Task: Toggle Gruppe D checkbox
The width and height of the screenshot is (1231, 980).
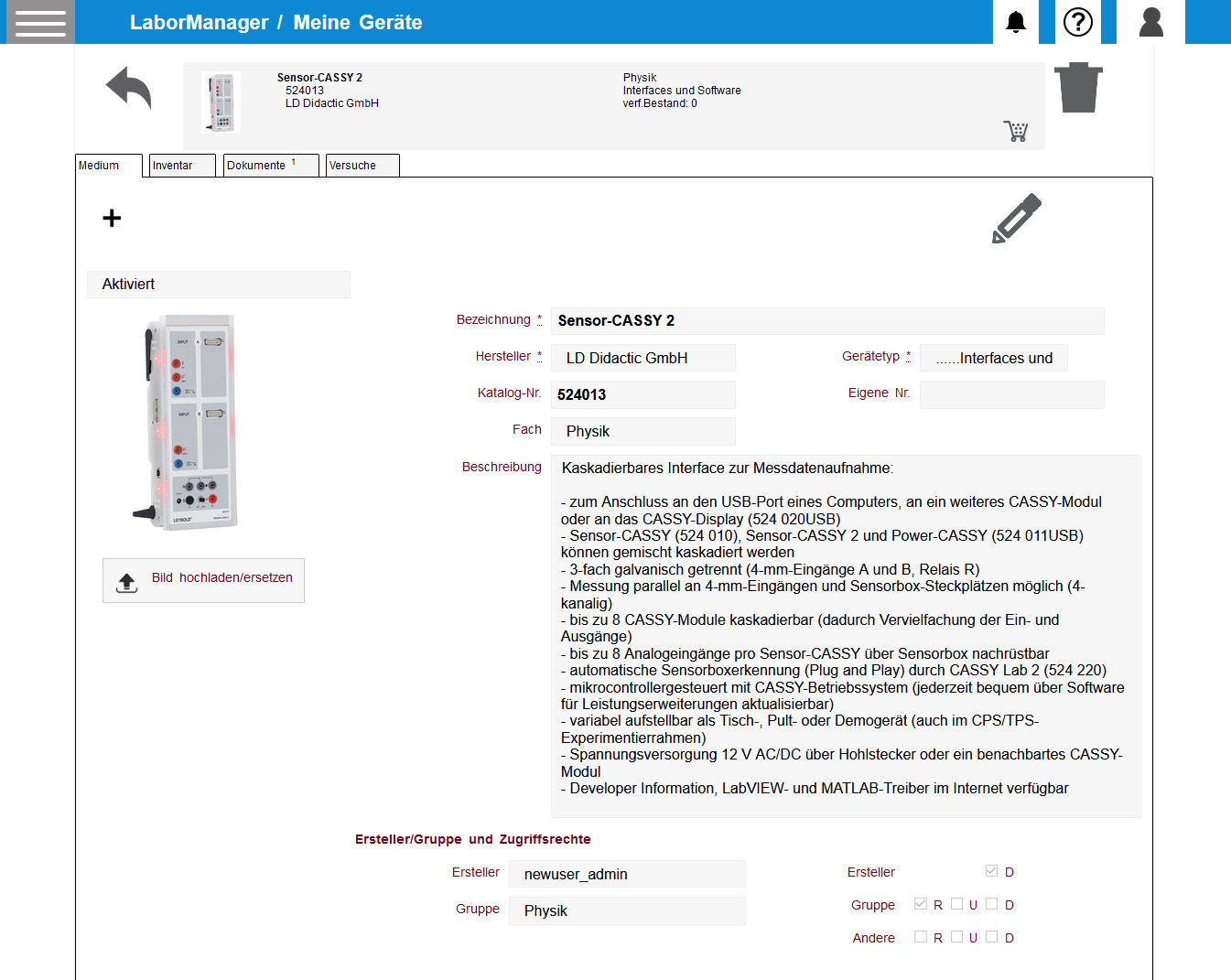Action: pos(991,904)
